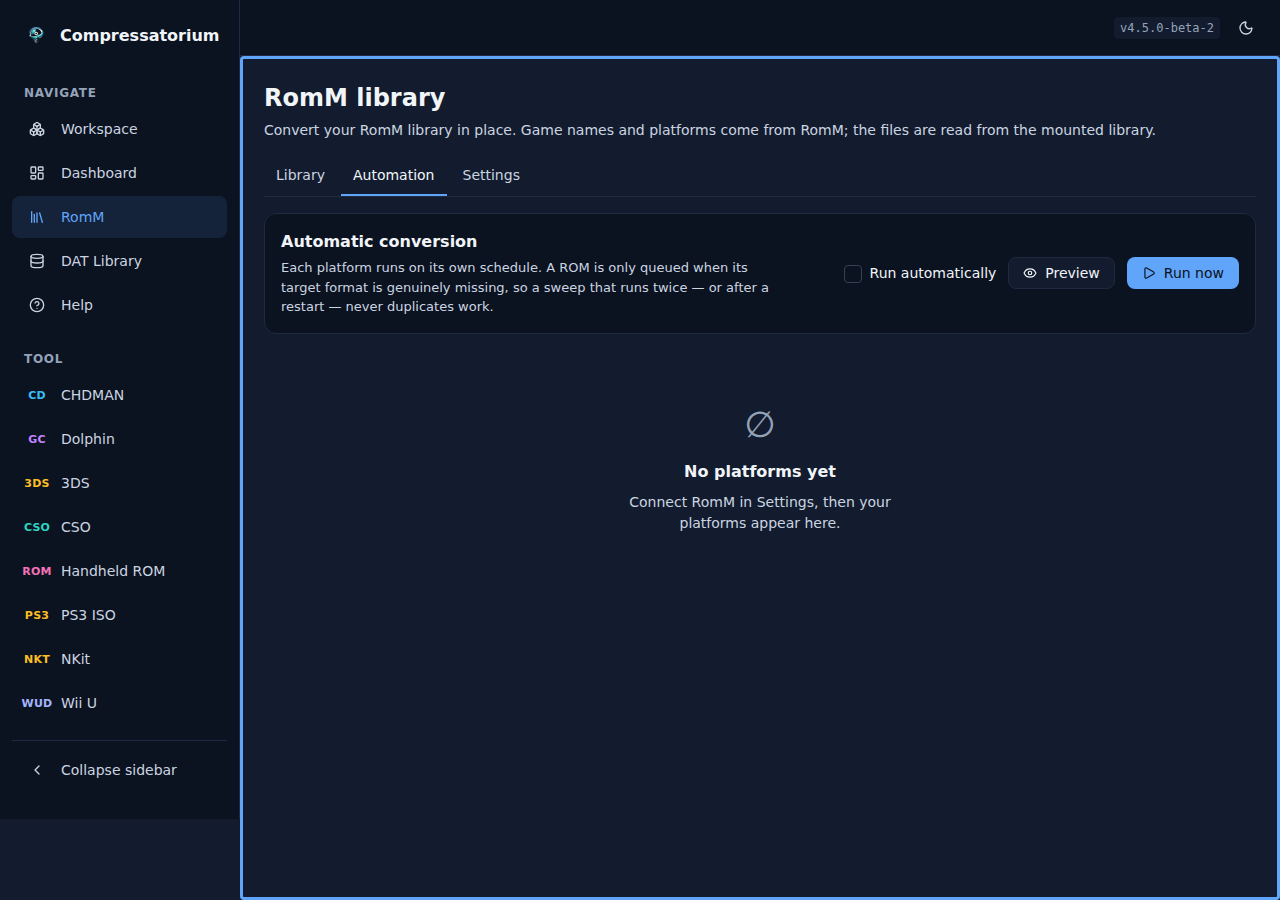
Task: Click the Help label in sidebar
Action: (x=77, y=305)
